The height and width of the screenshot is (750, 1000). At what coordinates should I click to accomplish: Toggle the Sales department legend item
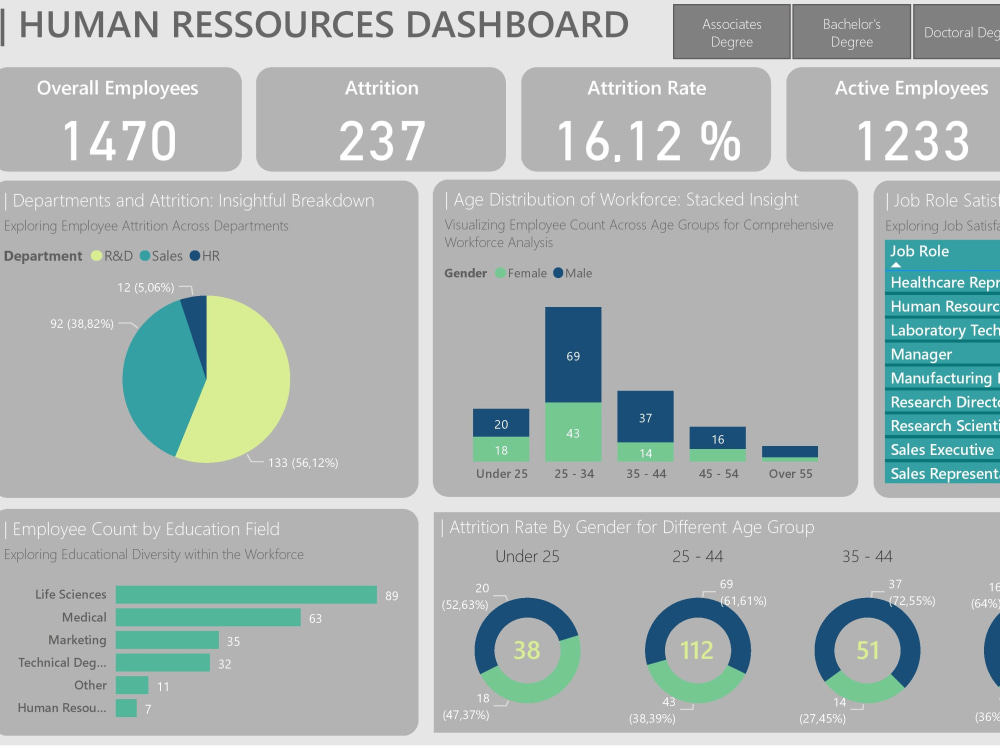[160, 255]
